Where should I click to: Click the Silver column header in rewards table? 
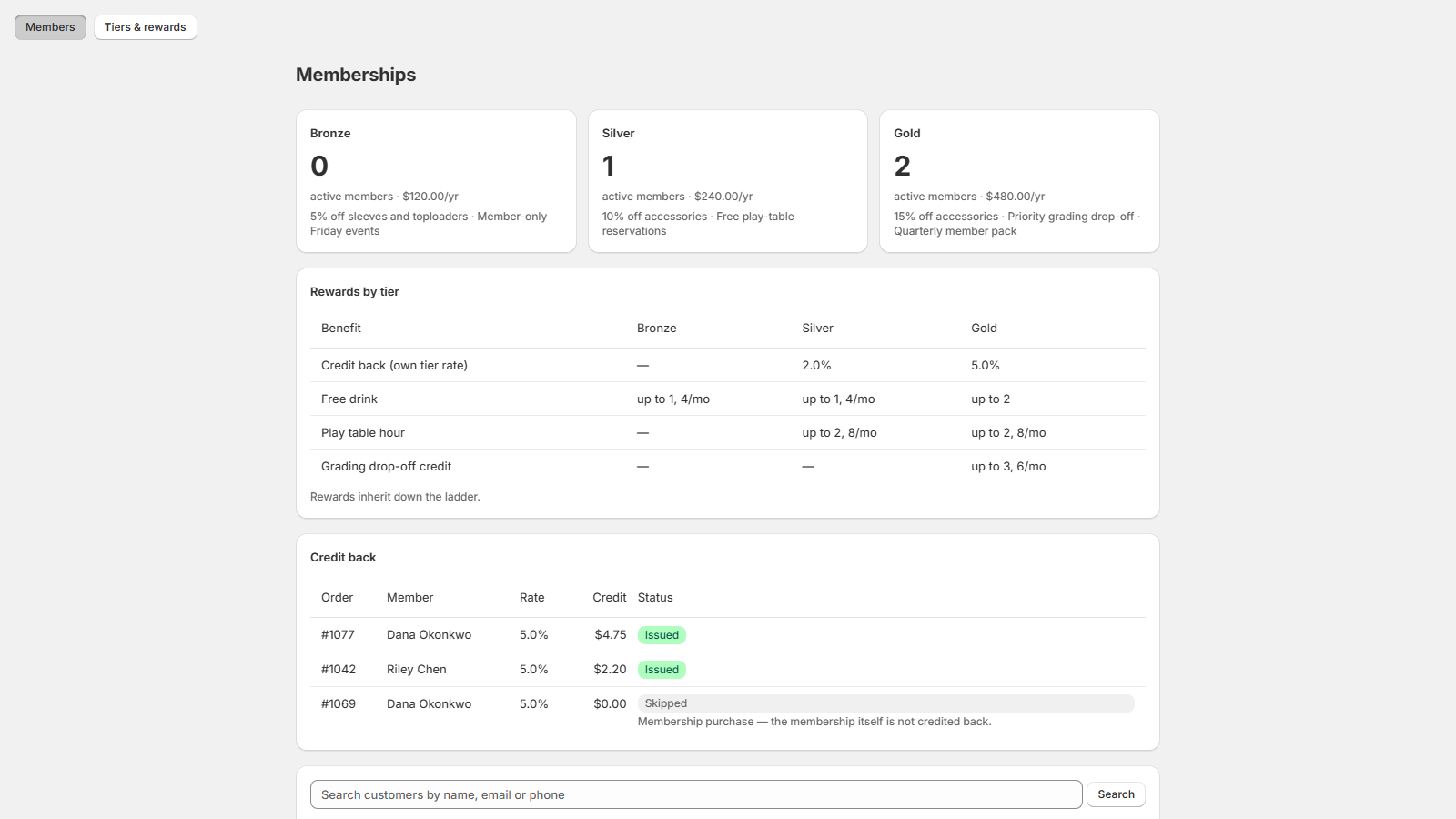click(817, 328)
